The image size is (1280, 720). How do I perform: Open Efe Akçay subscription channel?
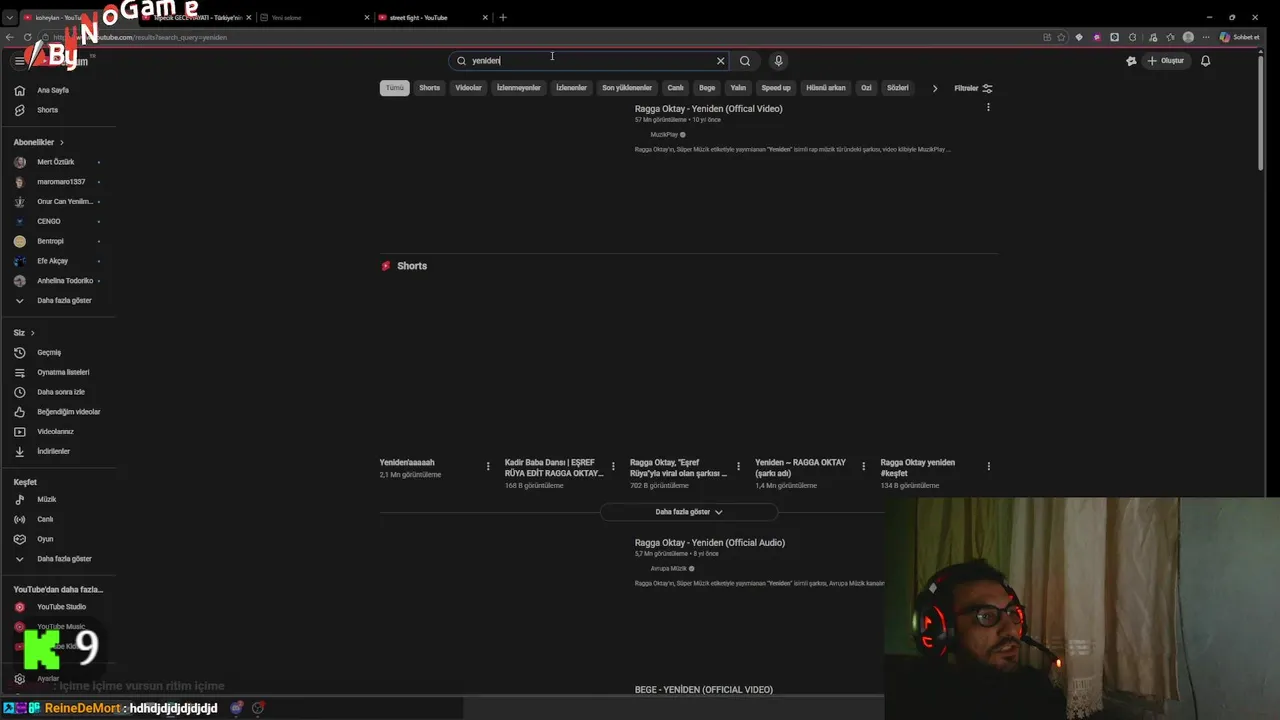click(58, 261)
